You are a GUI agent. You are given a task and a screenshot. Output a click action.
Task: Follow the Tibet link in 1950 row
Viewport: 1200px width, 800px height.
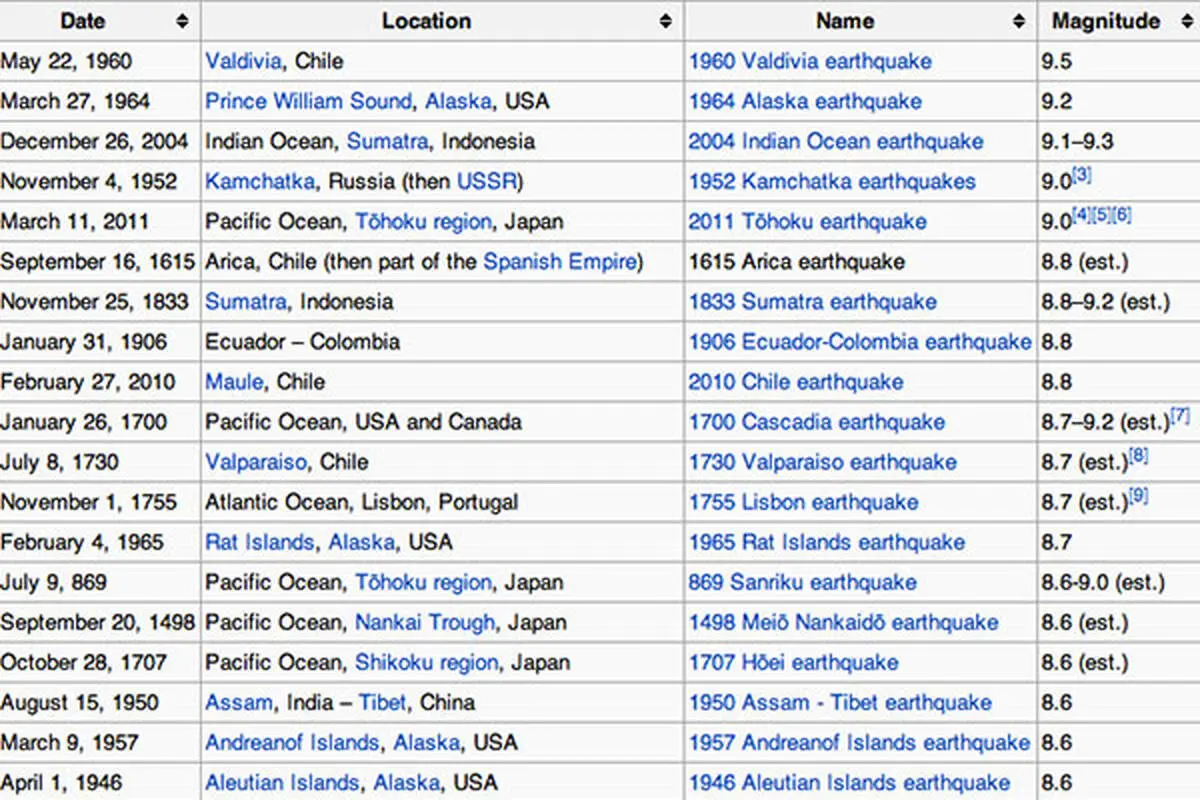pos(383,702)
